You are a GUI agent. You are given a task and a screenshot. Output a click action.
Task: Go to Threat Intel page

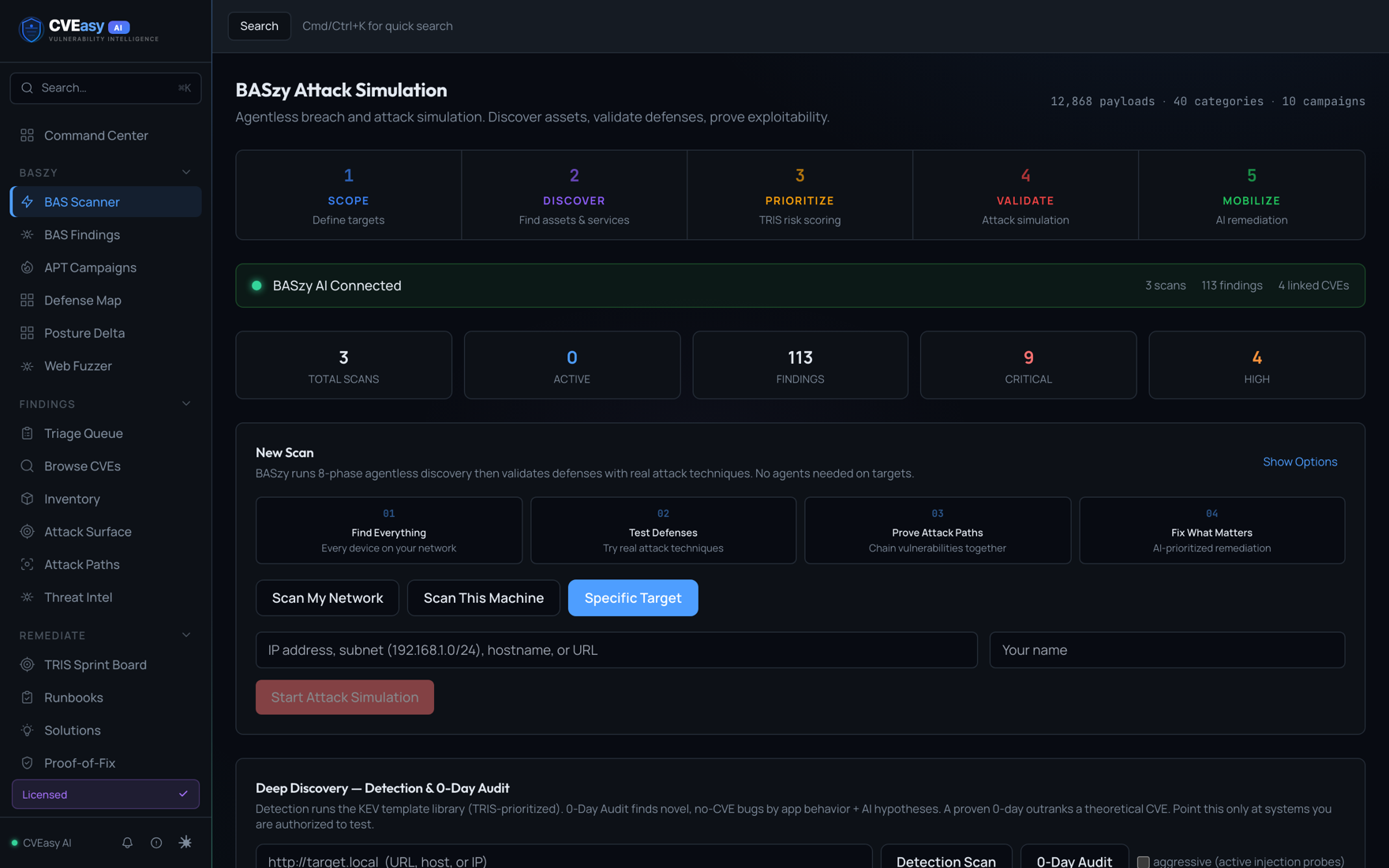point(106,597)
